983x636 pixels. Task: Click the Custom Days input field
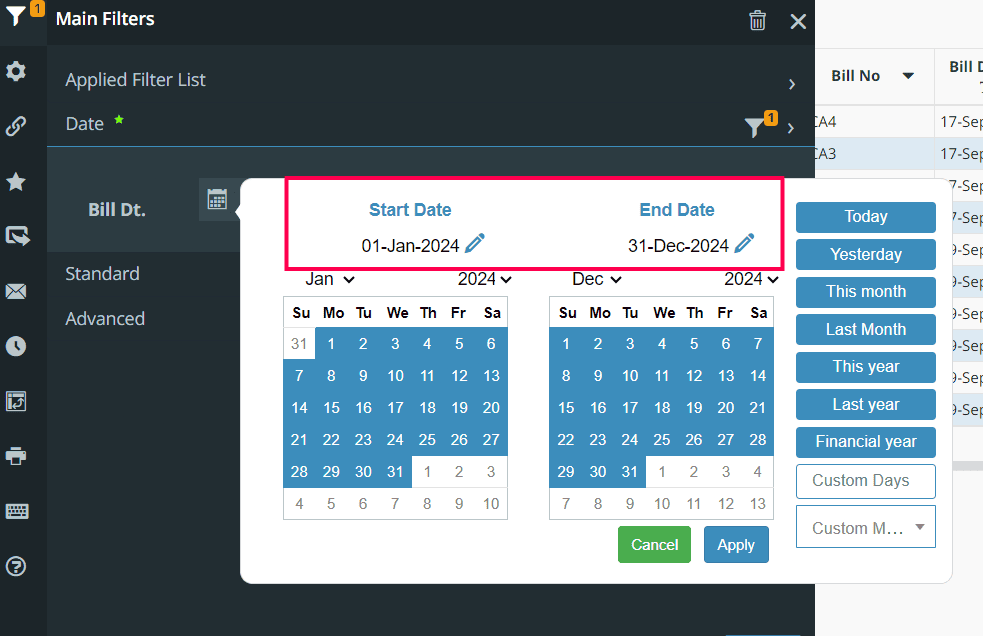tap(865, 481)
